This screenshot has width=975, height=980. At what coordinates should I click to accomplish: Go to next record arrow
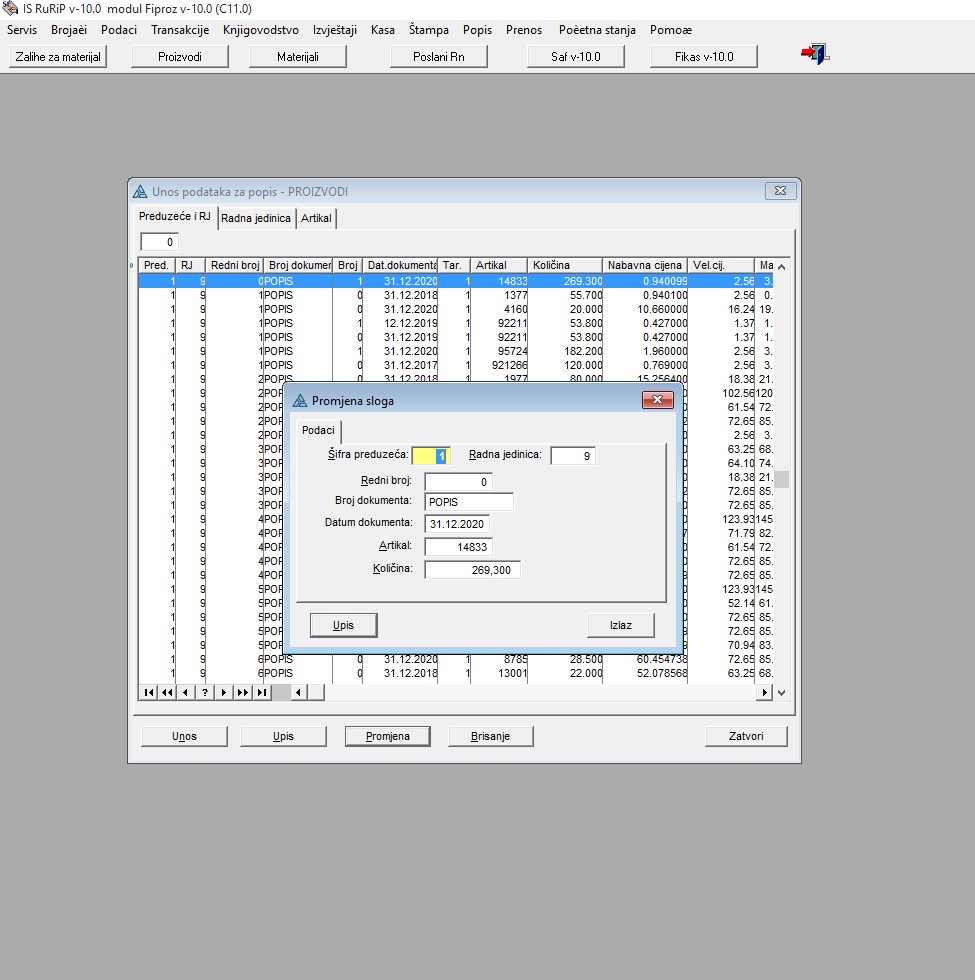tap(223, 692)
